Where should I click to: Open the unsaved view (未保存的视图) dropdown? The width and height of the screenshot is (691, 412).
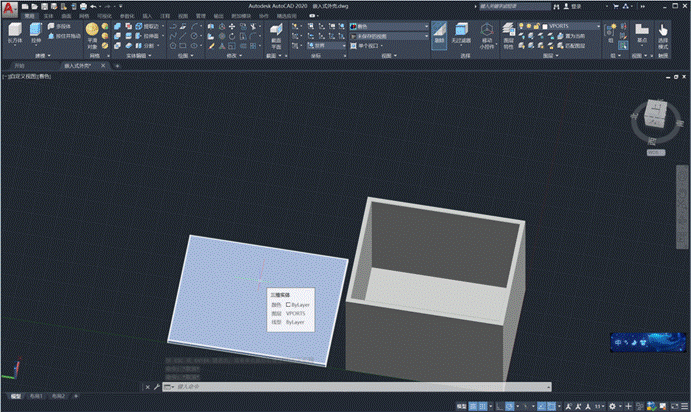click(389, 36)
